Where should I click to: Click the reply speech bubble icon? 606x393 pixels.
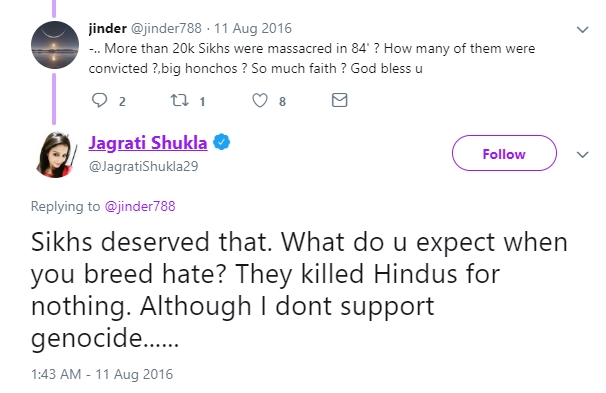pos(99,100)
